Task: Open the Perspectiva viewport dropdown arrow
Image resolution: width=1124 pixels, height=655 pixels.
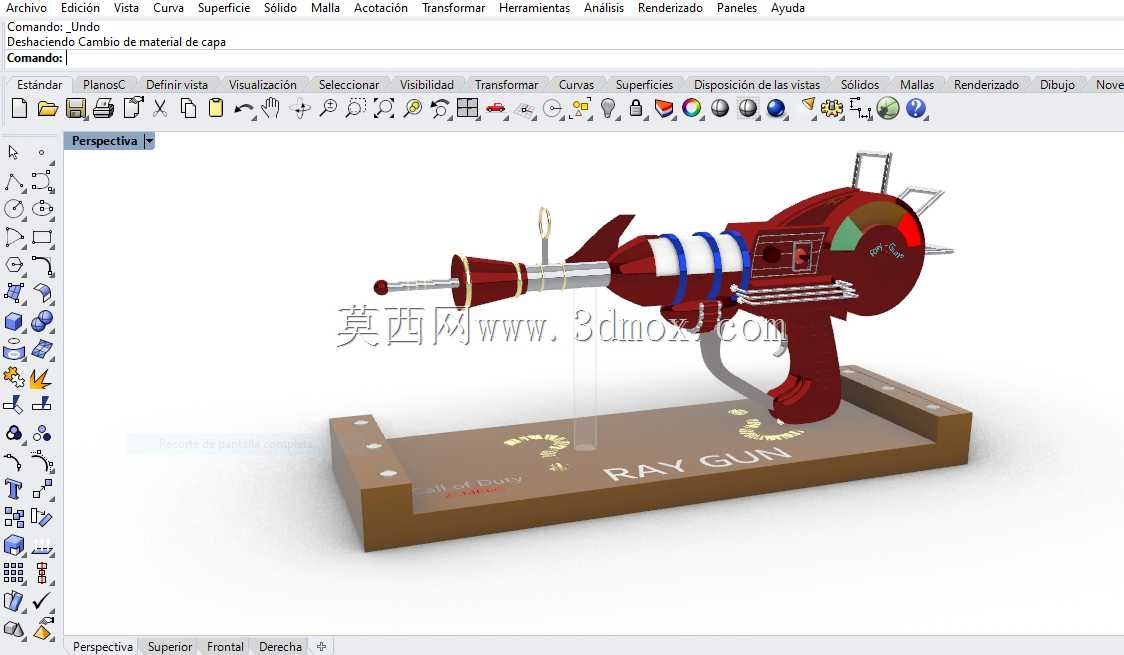Action: pos(149,141)
